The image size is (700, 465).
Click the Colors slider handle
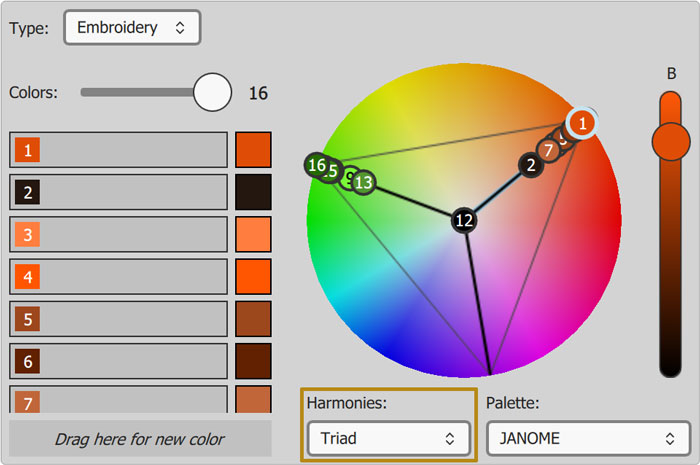[x=212, y=93]
